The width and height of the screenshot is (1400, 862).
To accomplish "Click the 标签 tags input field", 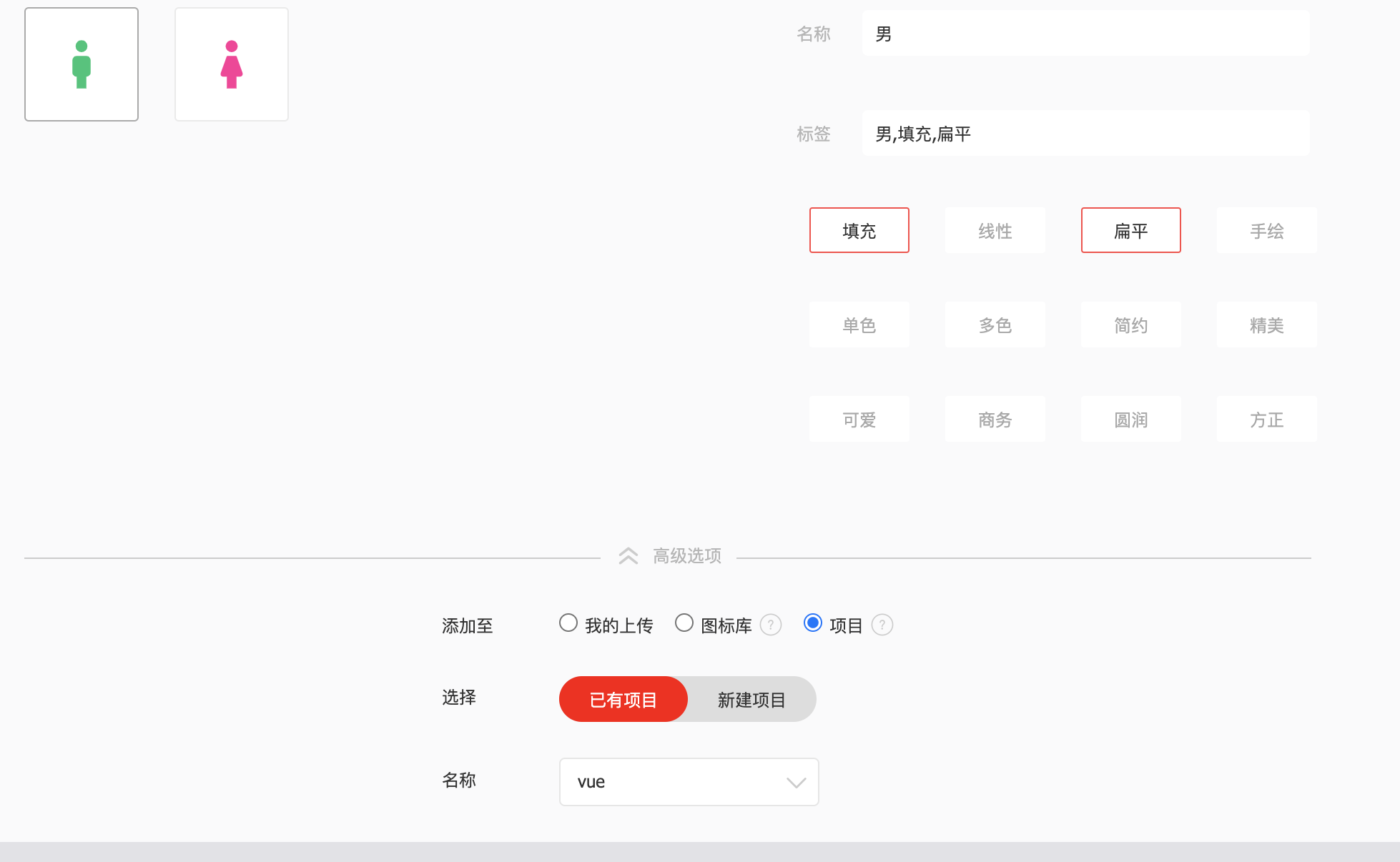I will coord(1085,133).
